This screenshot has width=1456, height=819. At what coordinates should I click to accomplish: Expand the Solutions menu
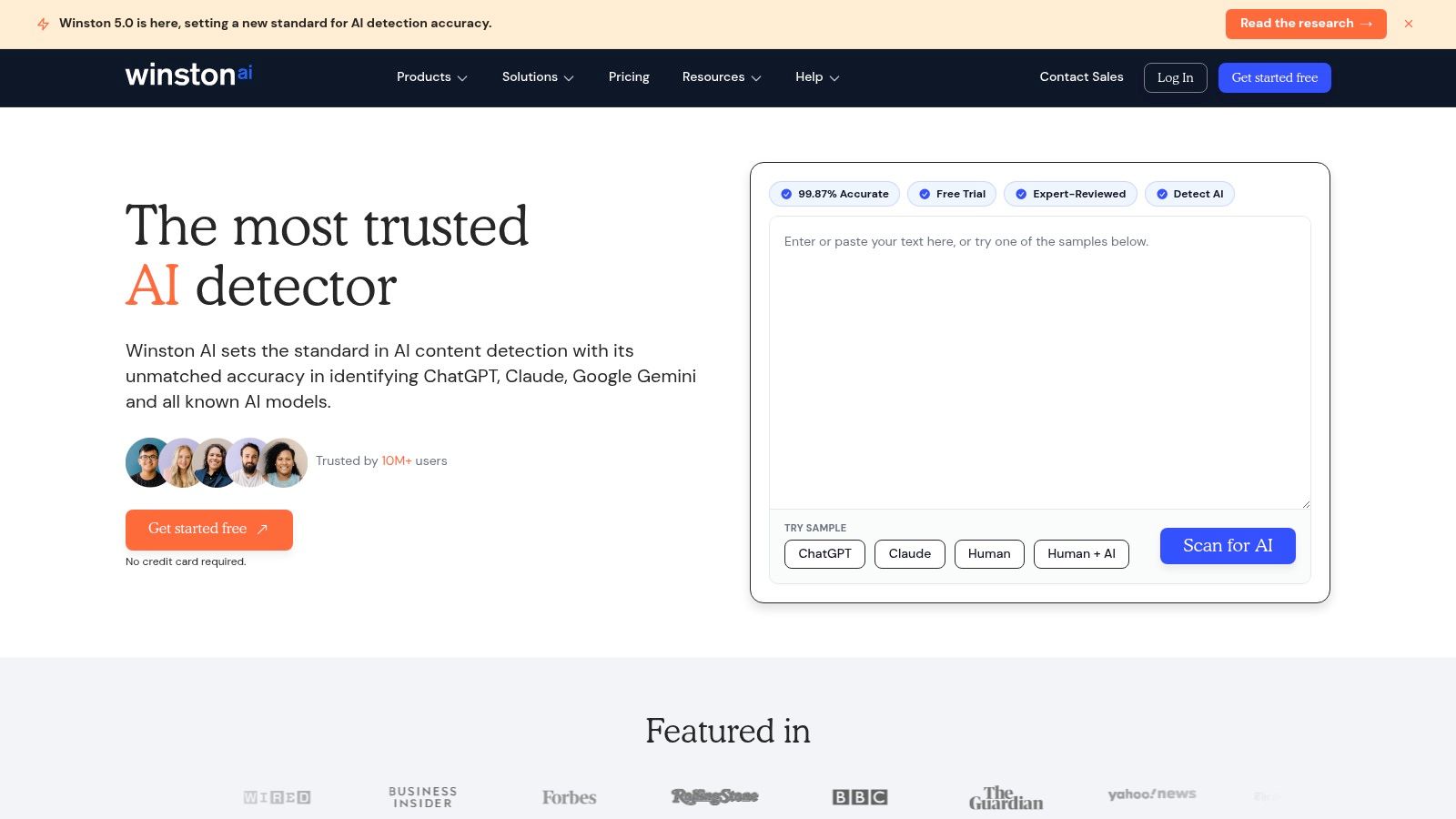tap(538, 77)
